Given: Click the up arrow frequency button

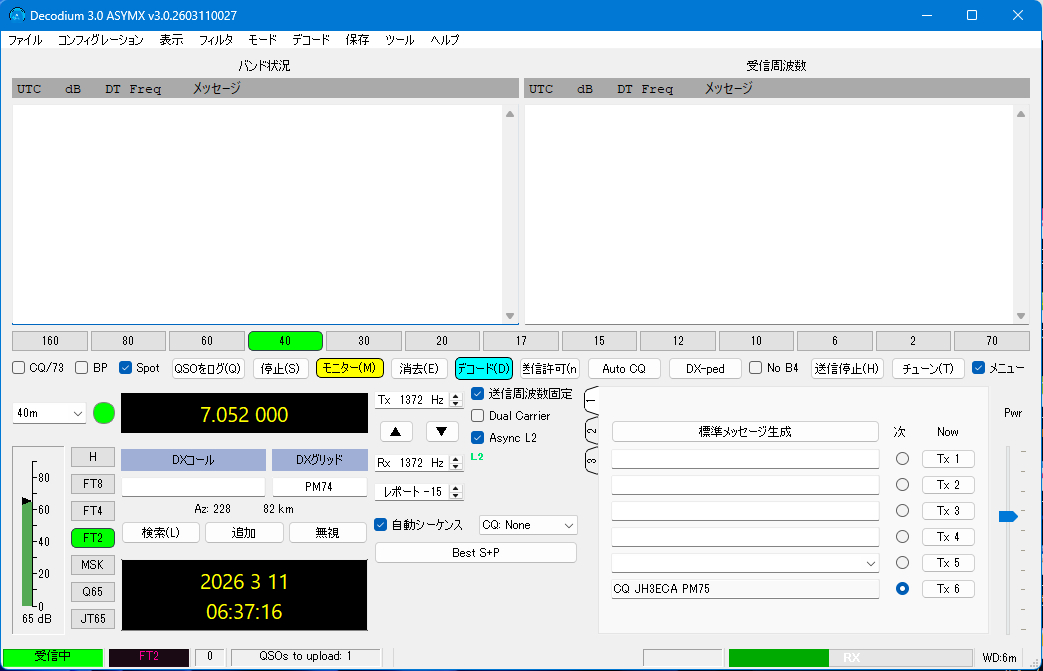Looking at the screenshot, I should click(396, 432).
